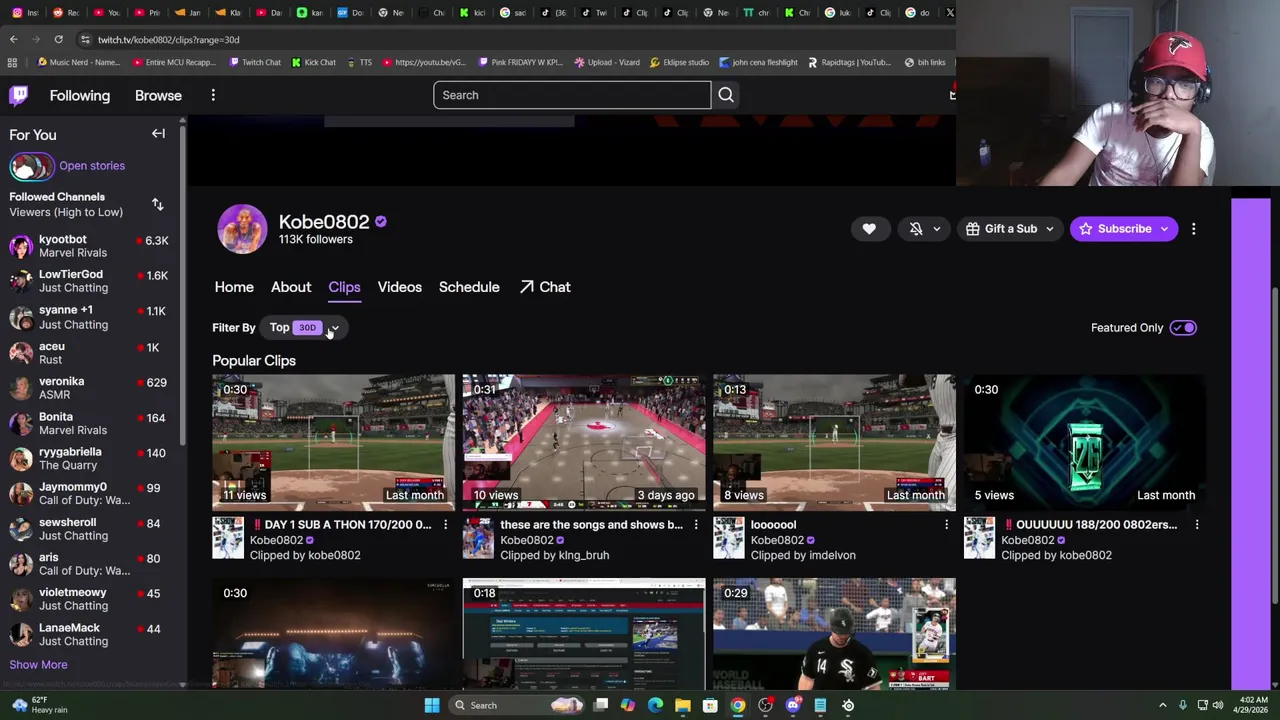Pop out the Chat tab
This screenshot has height=720, width=1280.
(x=545, y=287)
